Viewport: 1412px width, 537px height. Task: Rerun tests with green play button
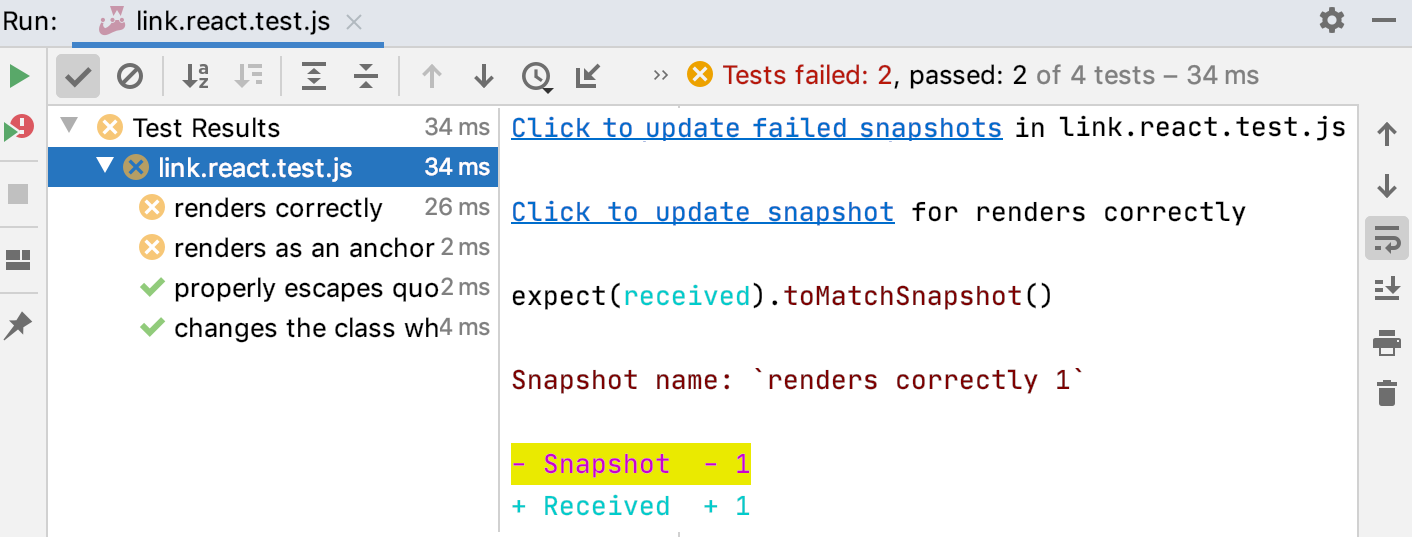click(x=19, y=76)
